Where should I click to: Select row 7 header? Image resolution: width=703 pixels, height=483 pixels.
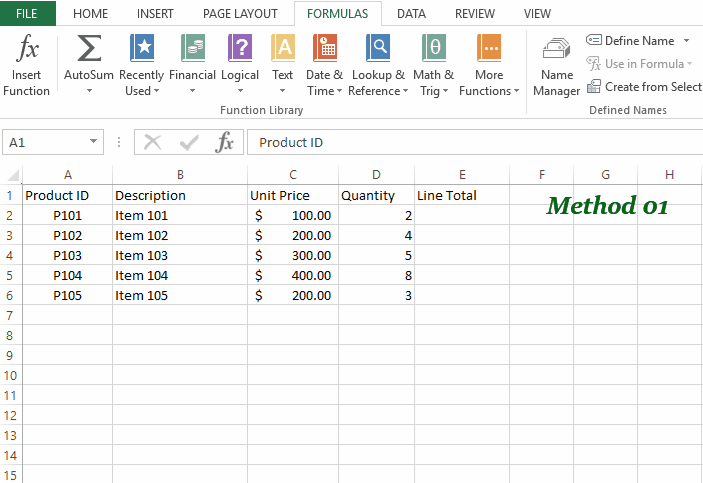click(10, 316)
